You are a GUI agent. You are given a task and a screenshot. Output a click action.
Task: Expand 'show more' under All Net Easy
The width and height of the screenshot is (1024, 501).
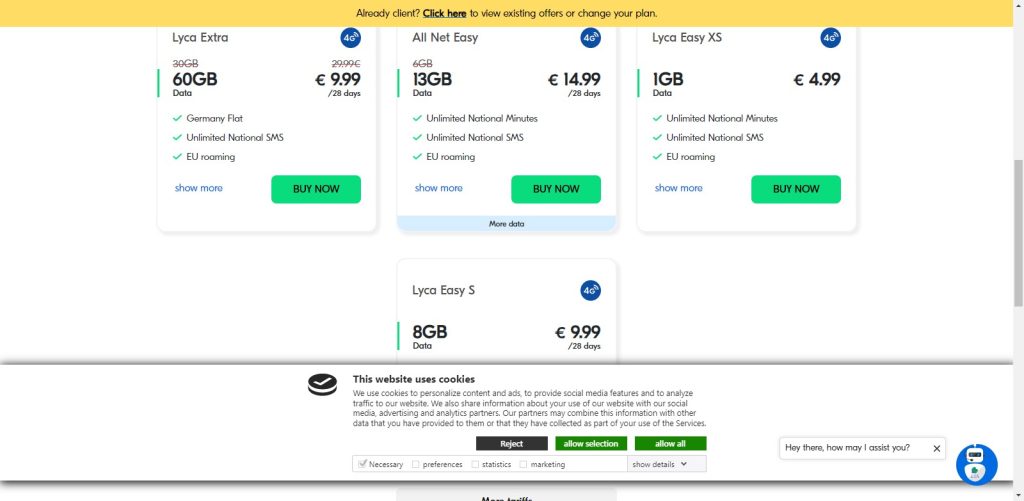[x=439, y=188]
